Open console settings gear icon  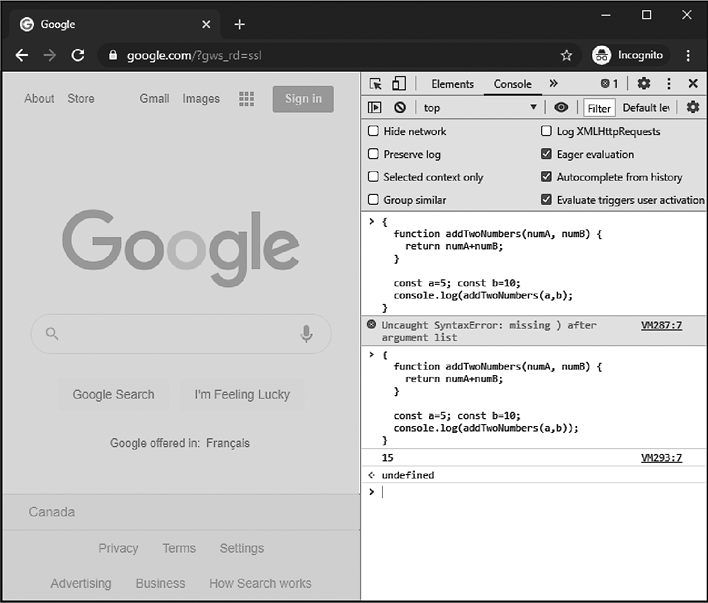click(692, 108)
